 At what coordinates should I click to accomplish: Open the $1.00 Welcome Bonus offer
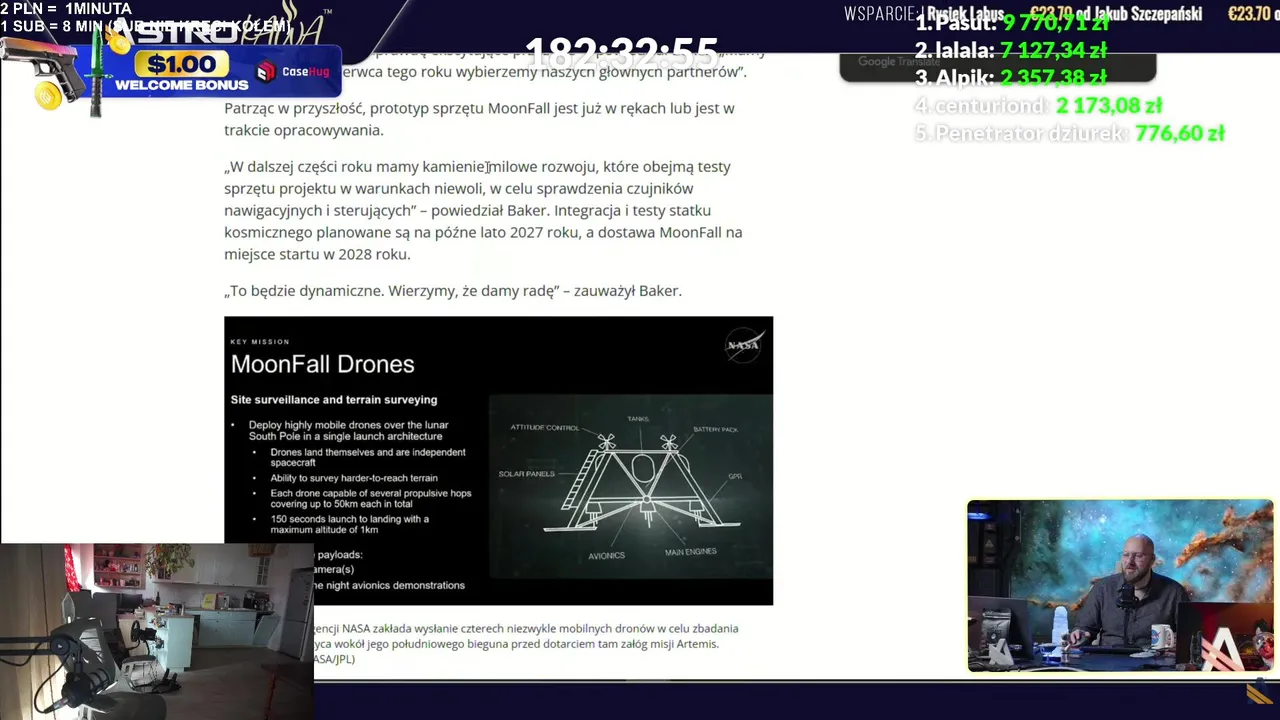[x=182, y=73]
